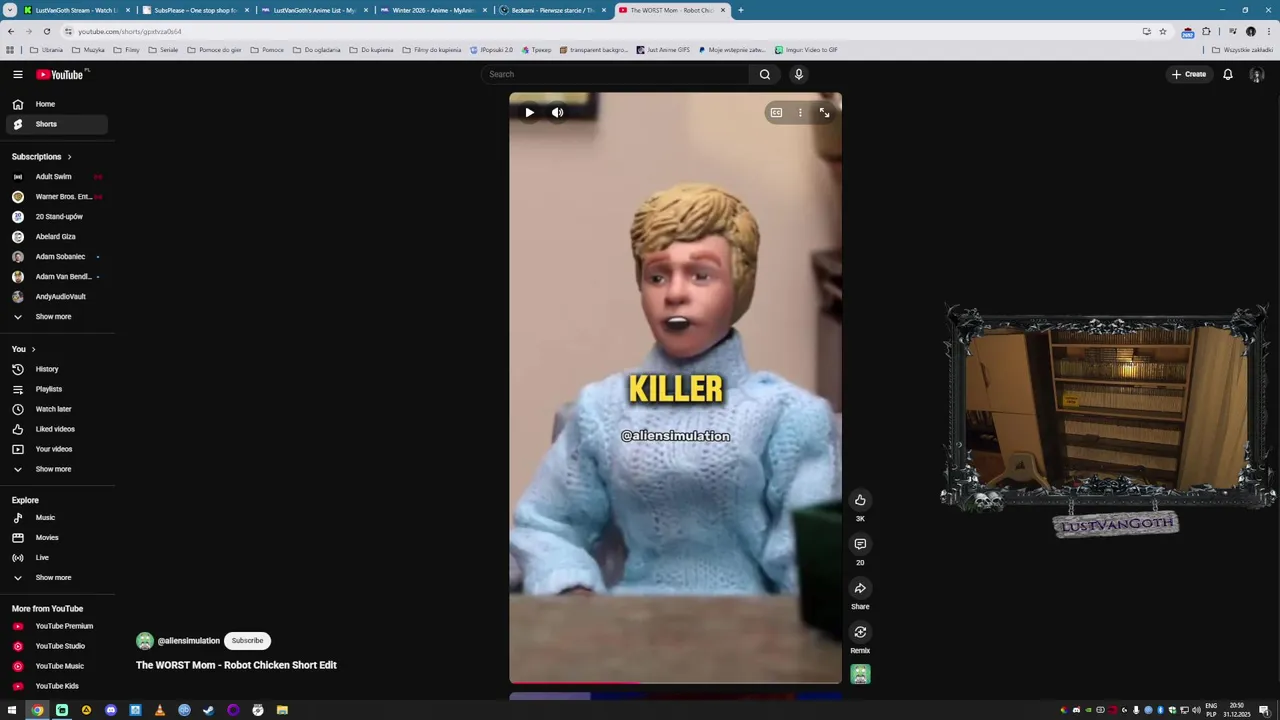The height and width of the screenshot is (720, 1280).
Task: Open the notifications bell
Action: (x=1228, y=74)
